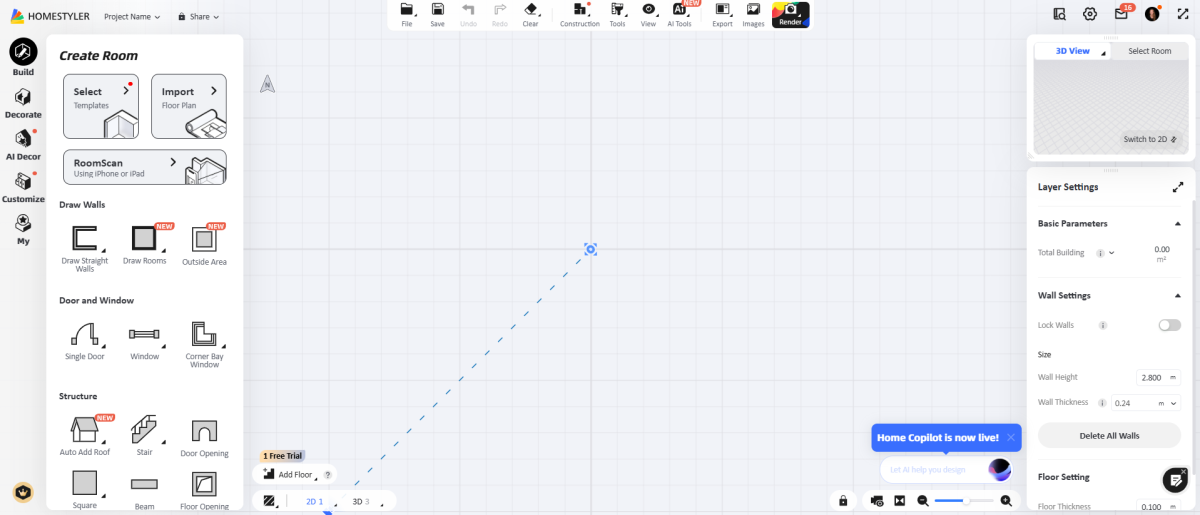Click the camera visibility icon in bottom bar

pyautogui.click(x=877, y=500)
